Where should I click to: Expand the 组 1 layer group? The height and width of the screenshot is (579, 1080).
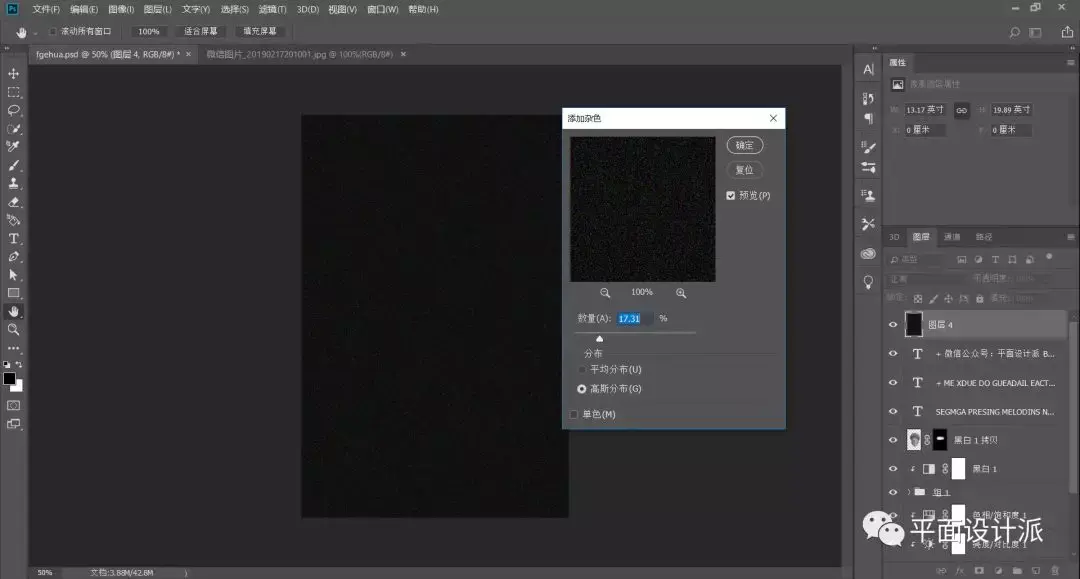[x=909, y=492]
